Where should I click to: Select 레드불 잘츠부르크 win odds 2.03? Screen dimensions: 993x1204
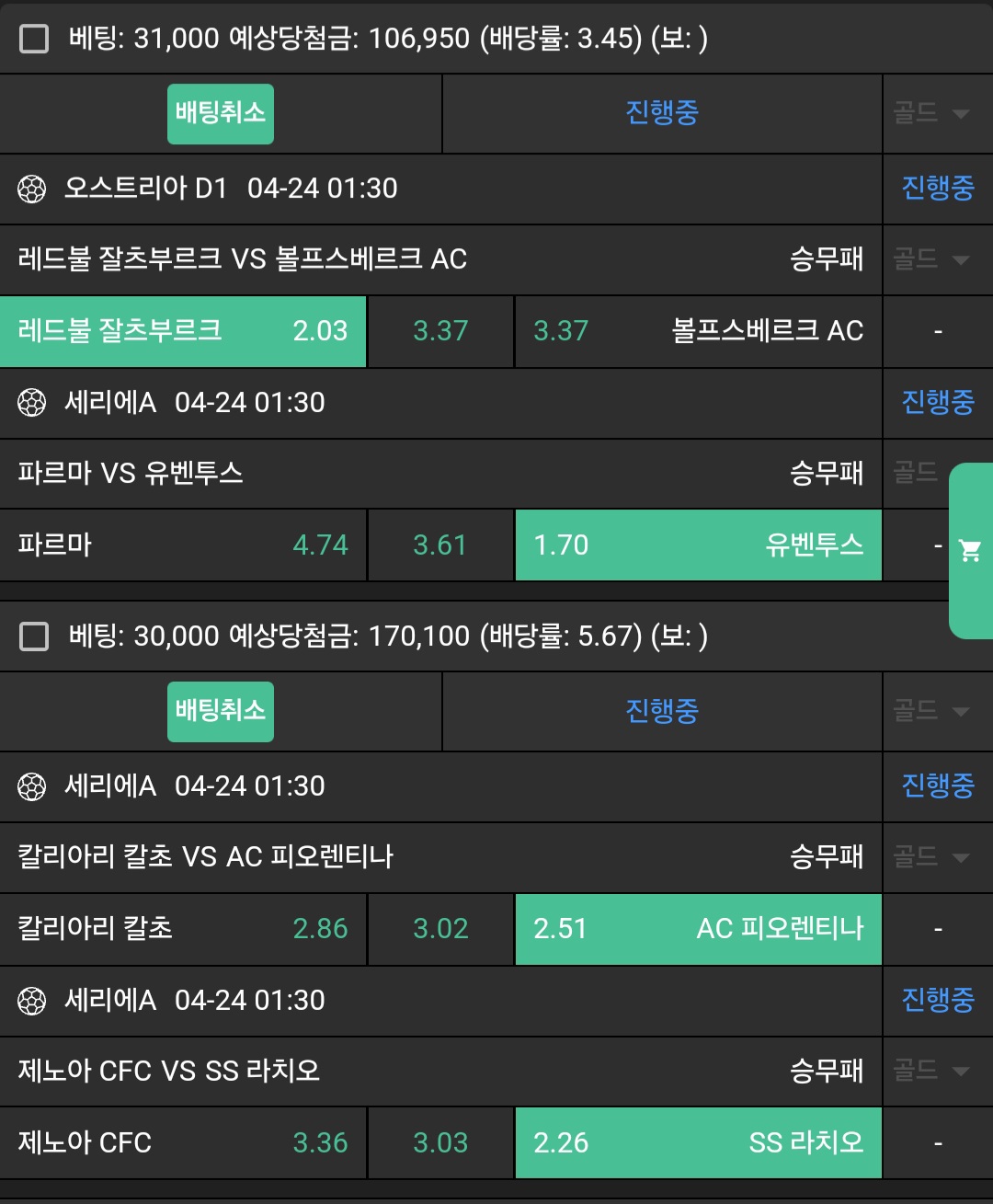click(x=183, y=331)
